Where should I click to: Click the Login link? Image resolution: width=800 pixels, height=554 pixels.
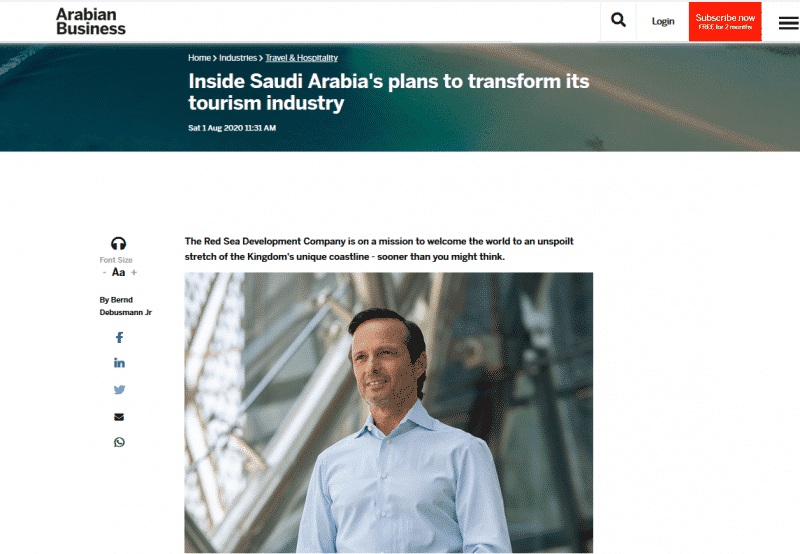tap(663, 21)
